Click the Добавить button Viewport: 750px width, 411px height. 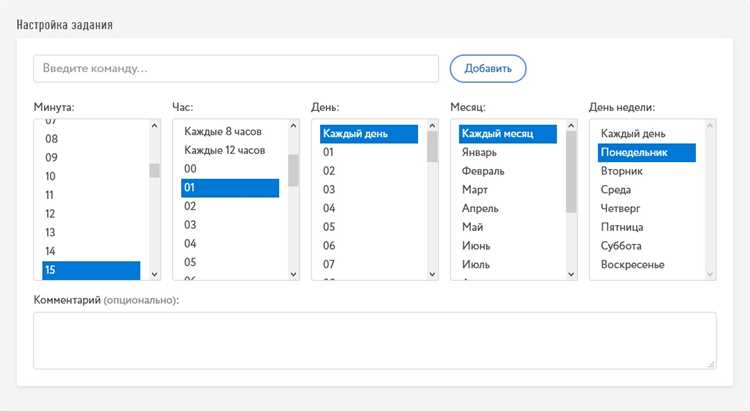(488, 68)
